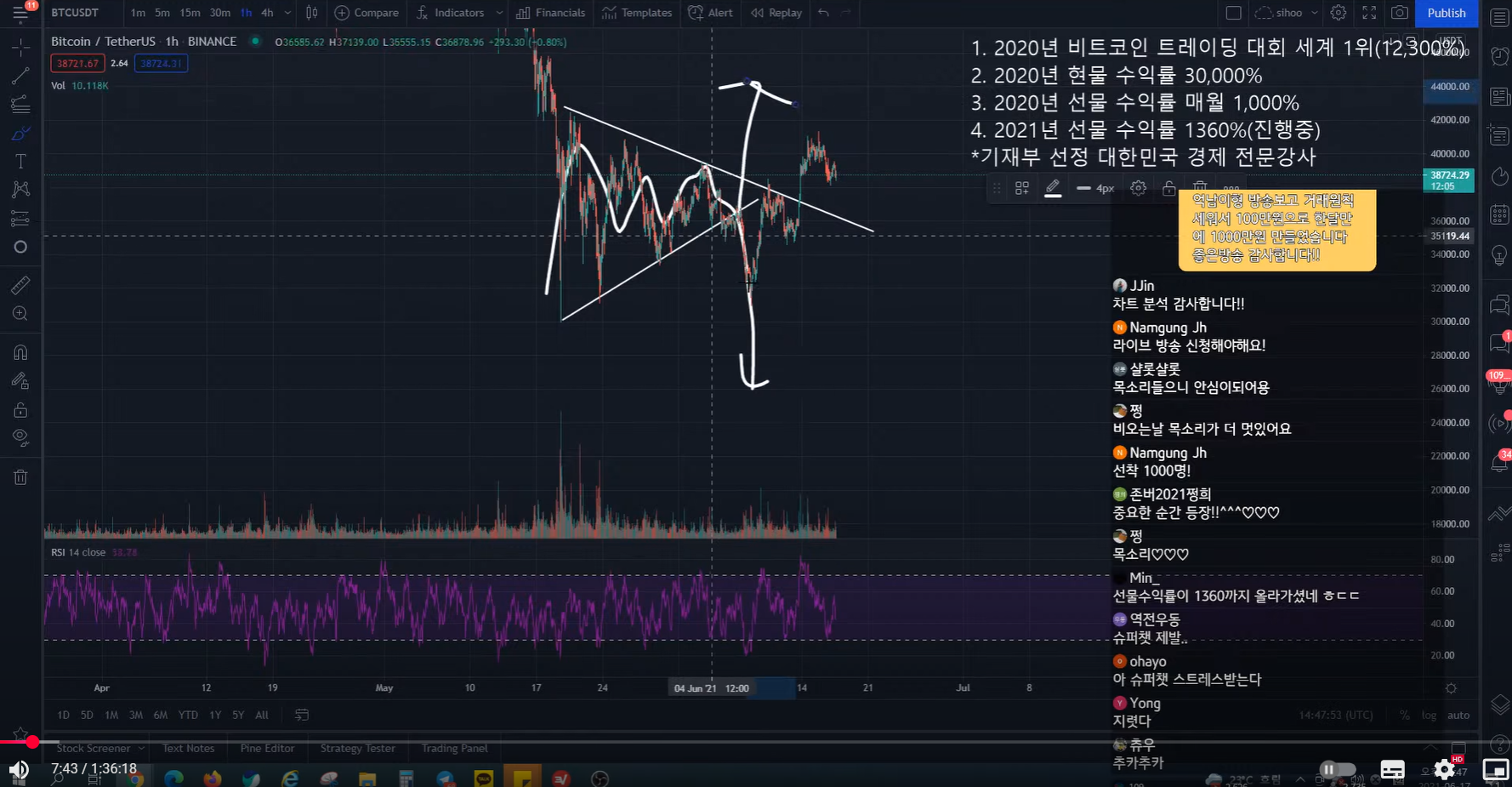
Task: Open the drawing template icon in floating toolbar
Action: tap(1022, 188)
